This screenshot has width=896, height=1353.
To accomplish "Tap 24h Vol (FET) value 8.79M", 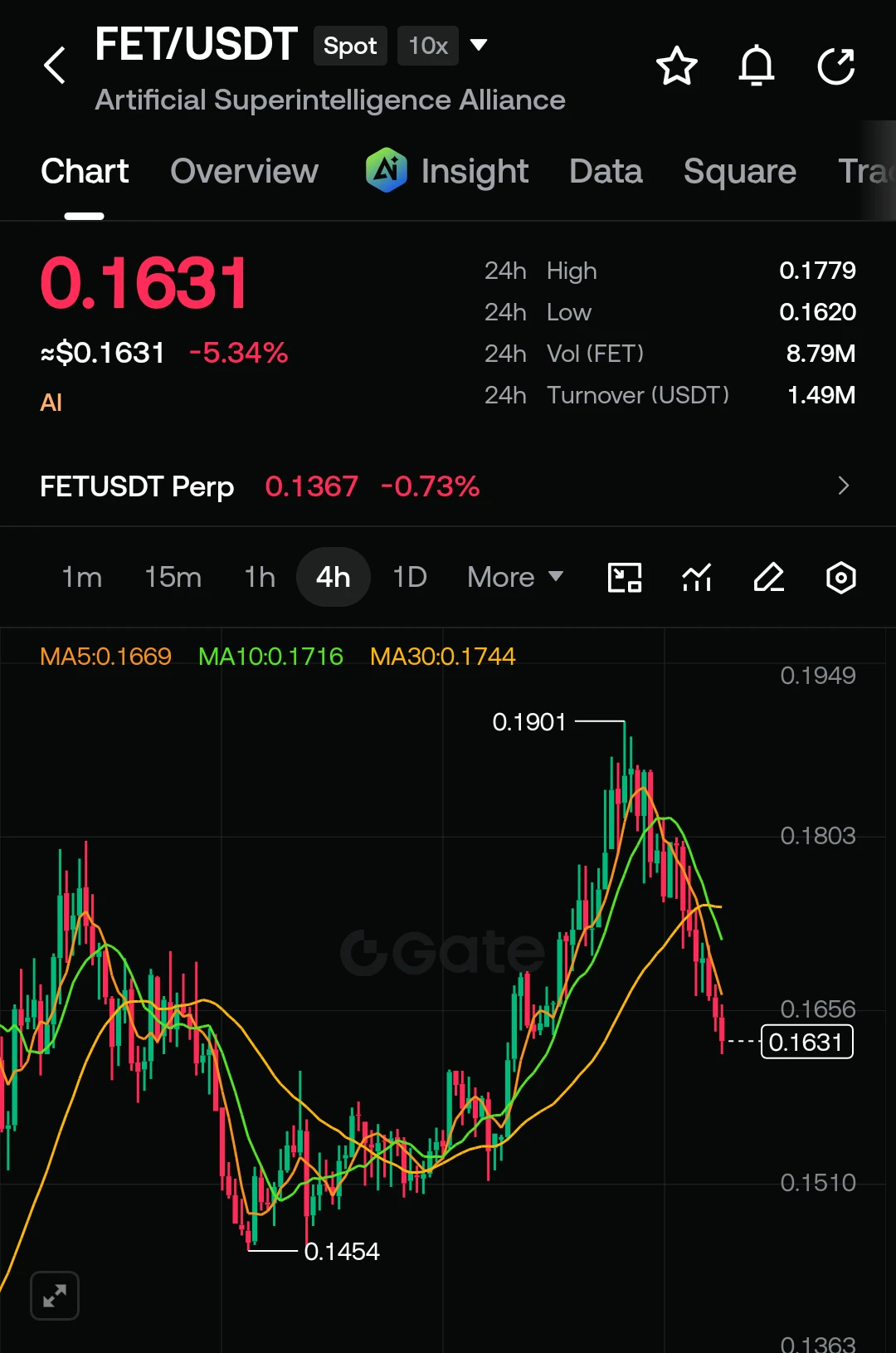I will click(x=821, y=354).
